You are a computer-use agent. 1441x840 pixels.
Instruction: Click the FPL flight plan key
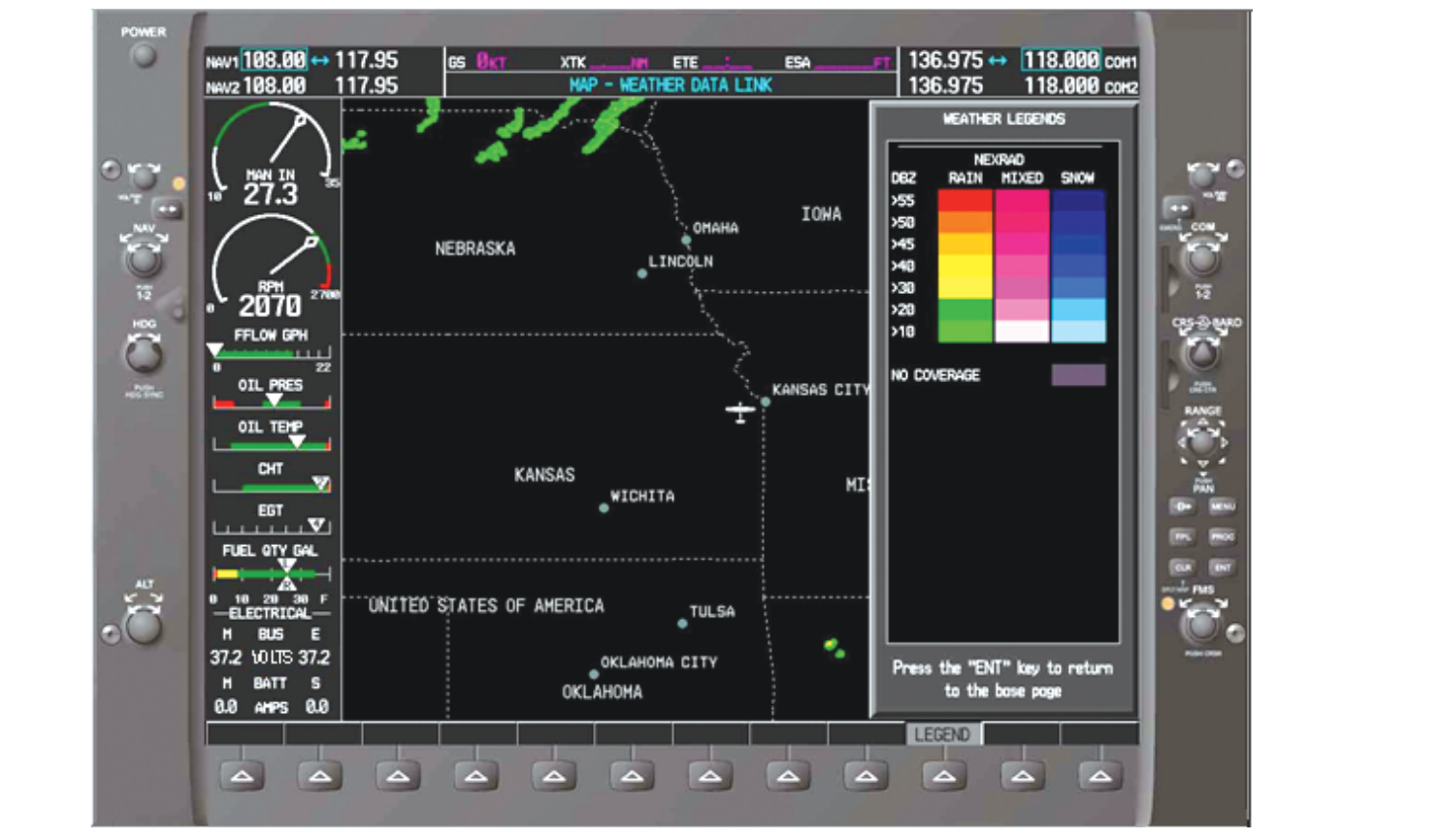(x=1182, y=536)
